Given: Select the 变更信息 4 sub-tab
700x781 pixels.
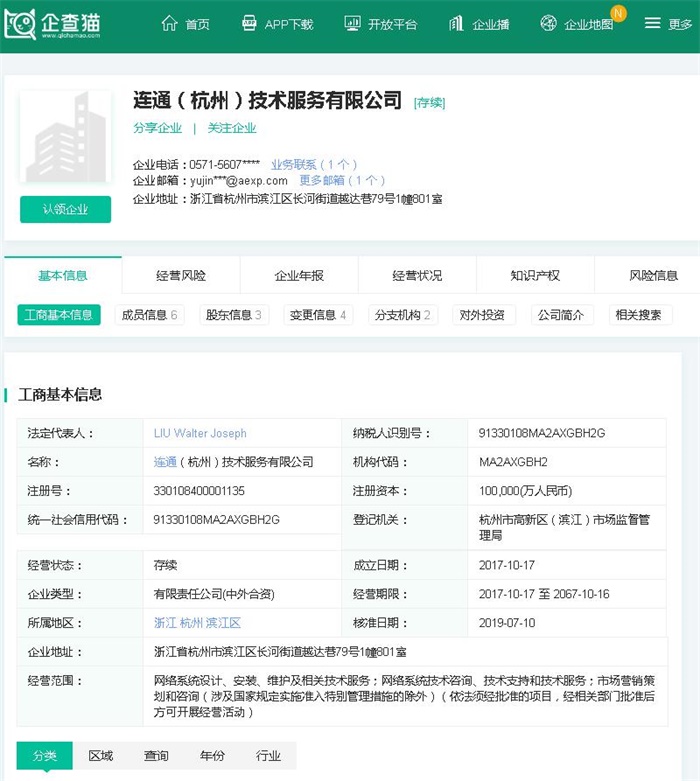Looking at the screenshot, I should (x=318, y=315).
